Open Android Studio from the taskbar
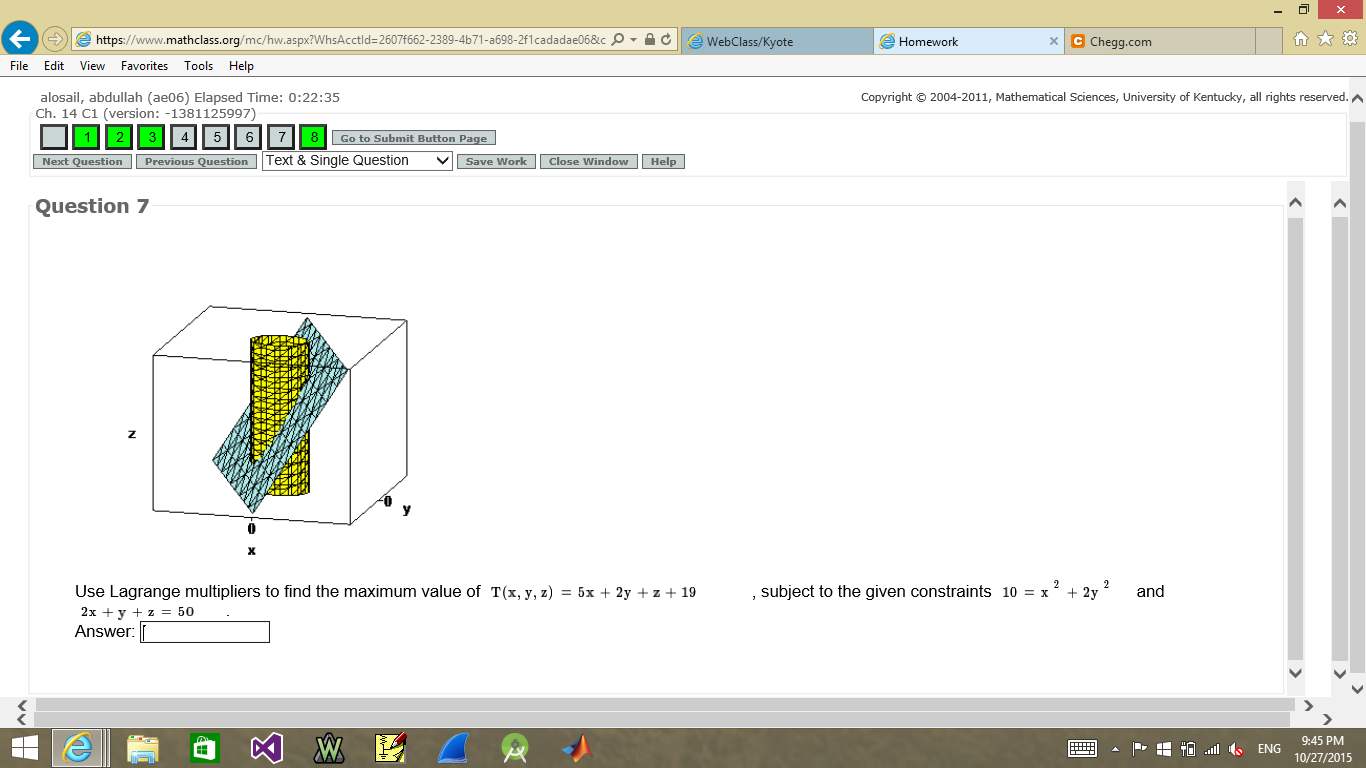The height and width of the screenshot is (768, 1366). pos(515,747)
